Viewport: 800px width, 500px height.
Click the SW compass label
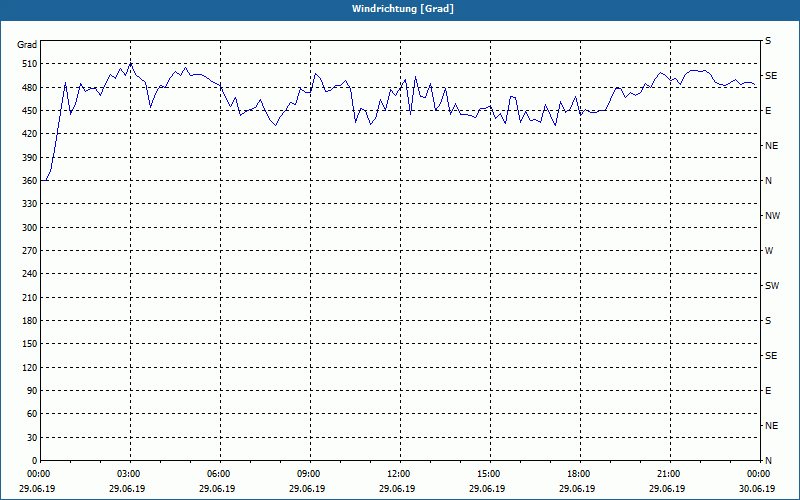[x=772, y=286]
